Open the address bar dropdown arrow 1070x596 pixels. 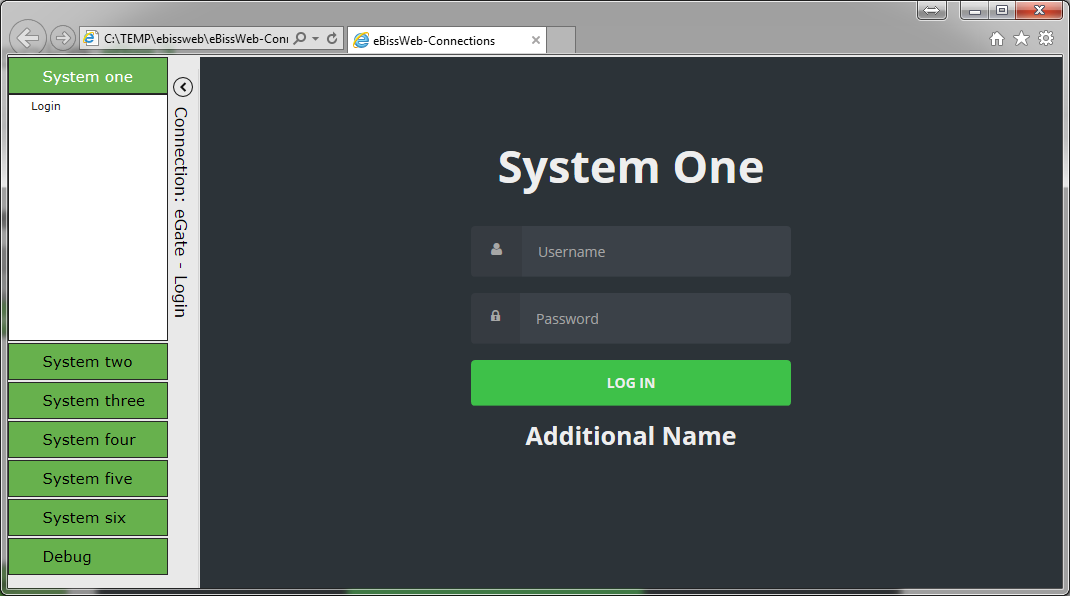click(x=316, y=39)
